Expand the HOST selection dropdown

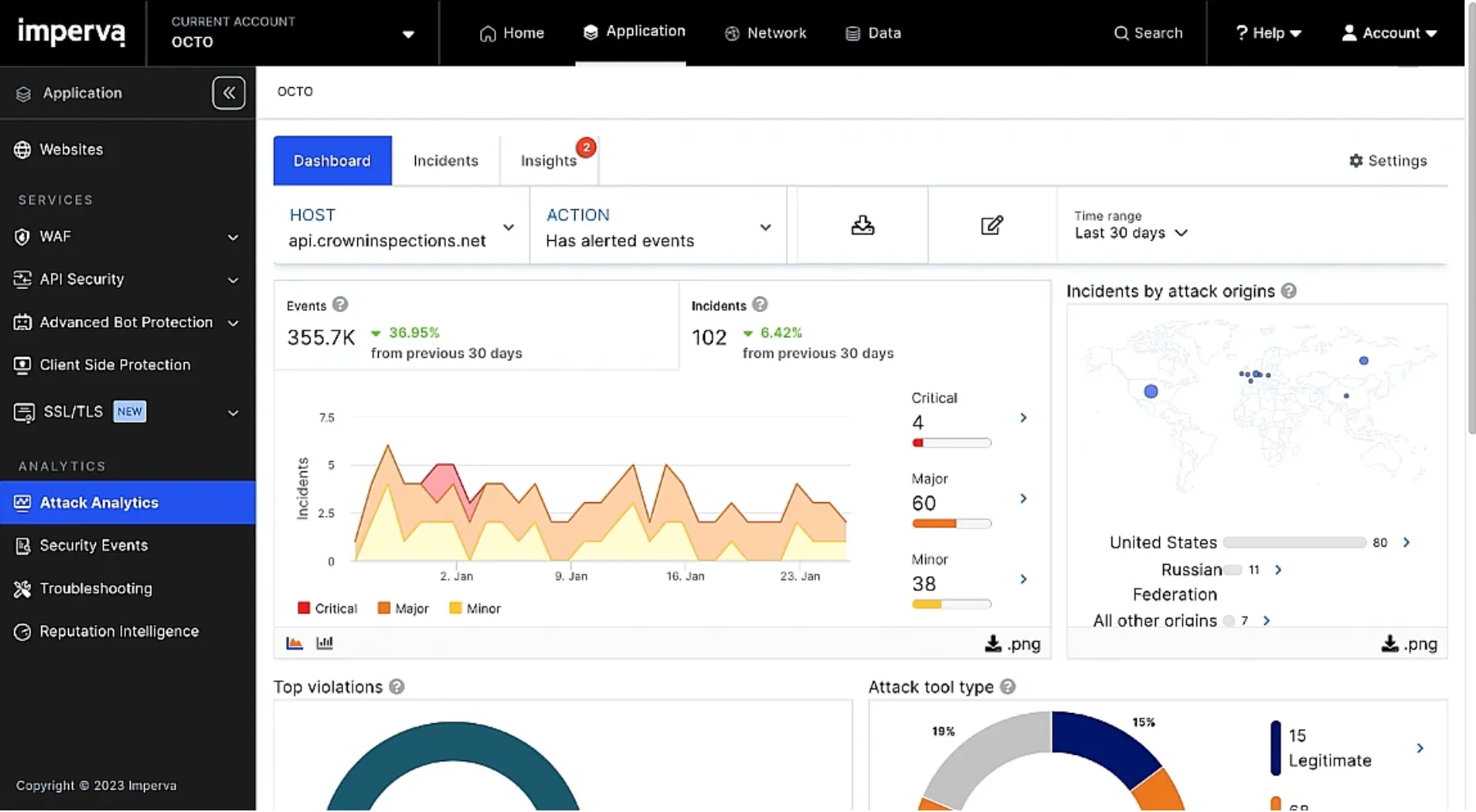pos(508,227)
